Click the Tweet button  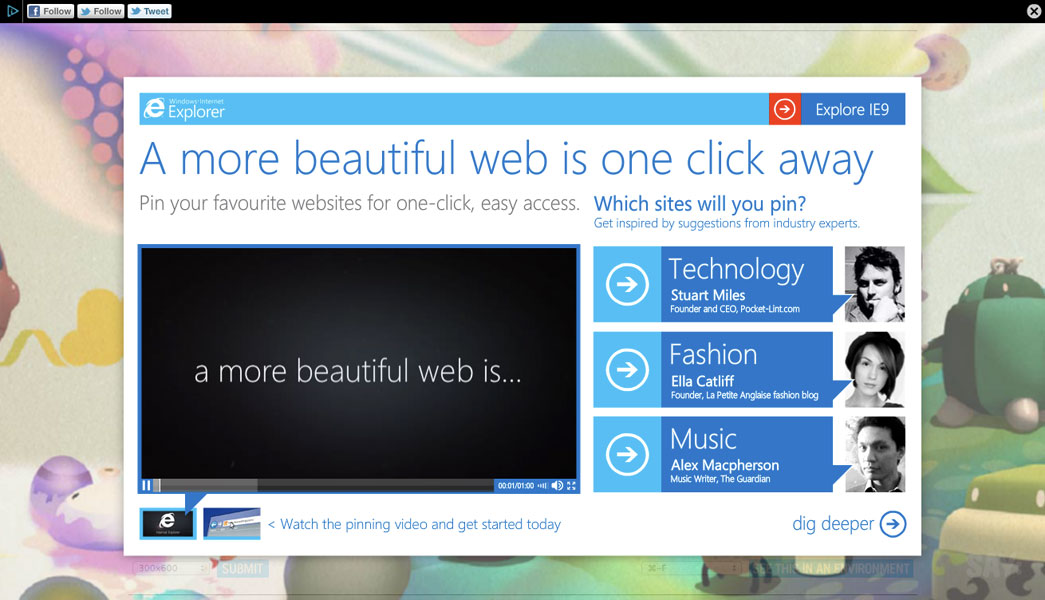149,11
